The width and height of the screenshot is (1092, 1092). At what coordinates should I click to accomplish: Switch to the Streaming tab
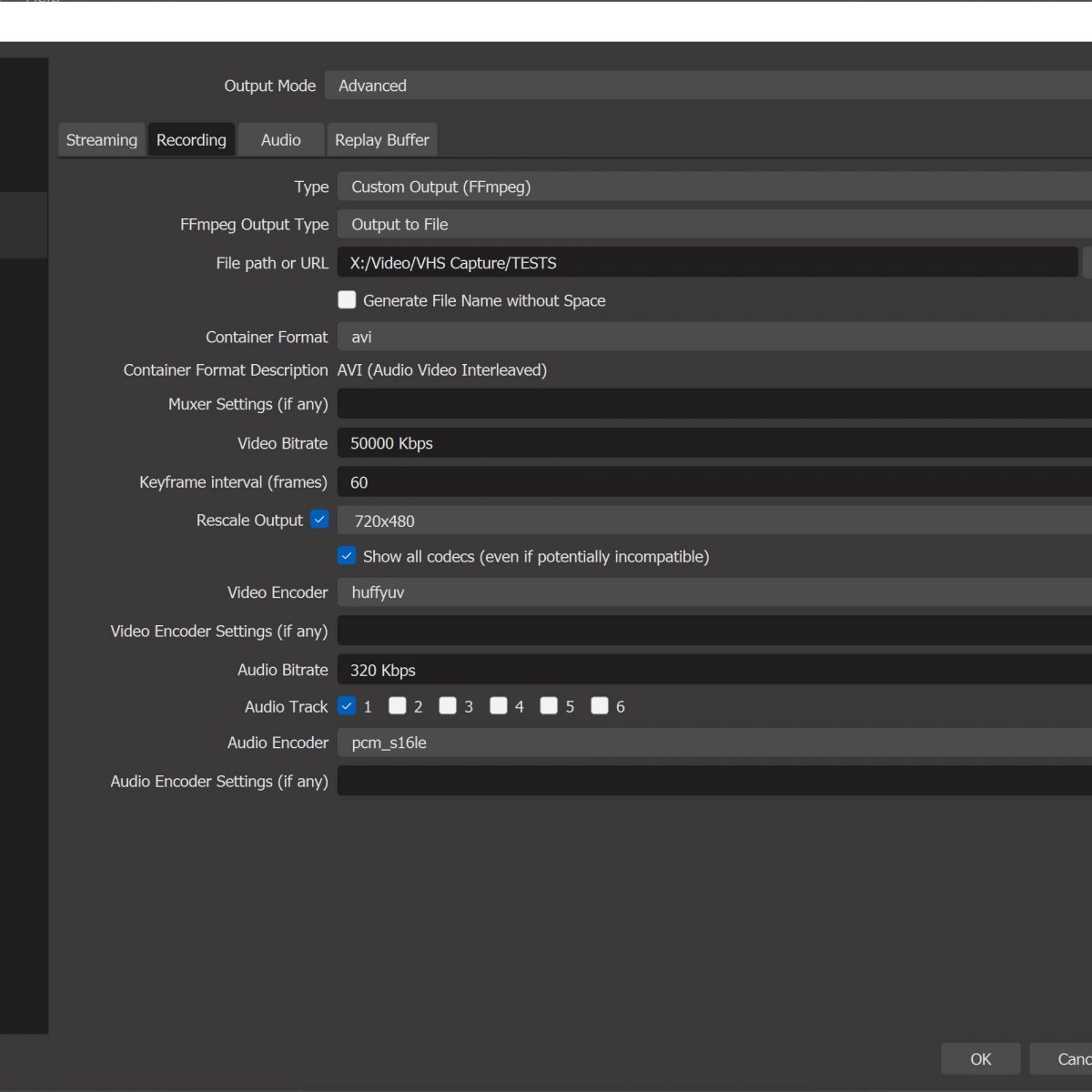101,140
